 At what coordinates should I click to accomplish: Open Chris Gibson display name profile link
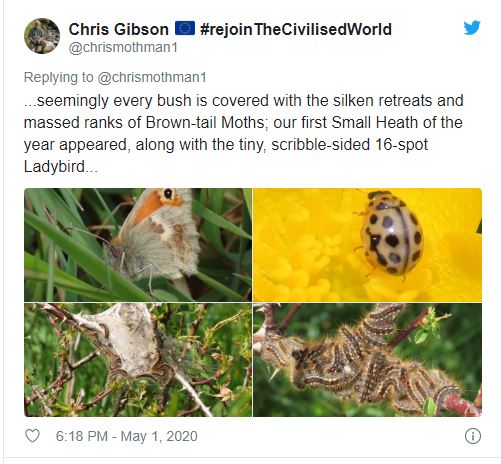(x=119, y=29)
